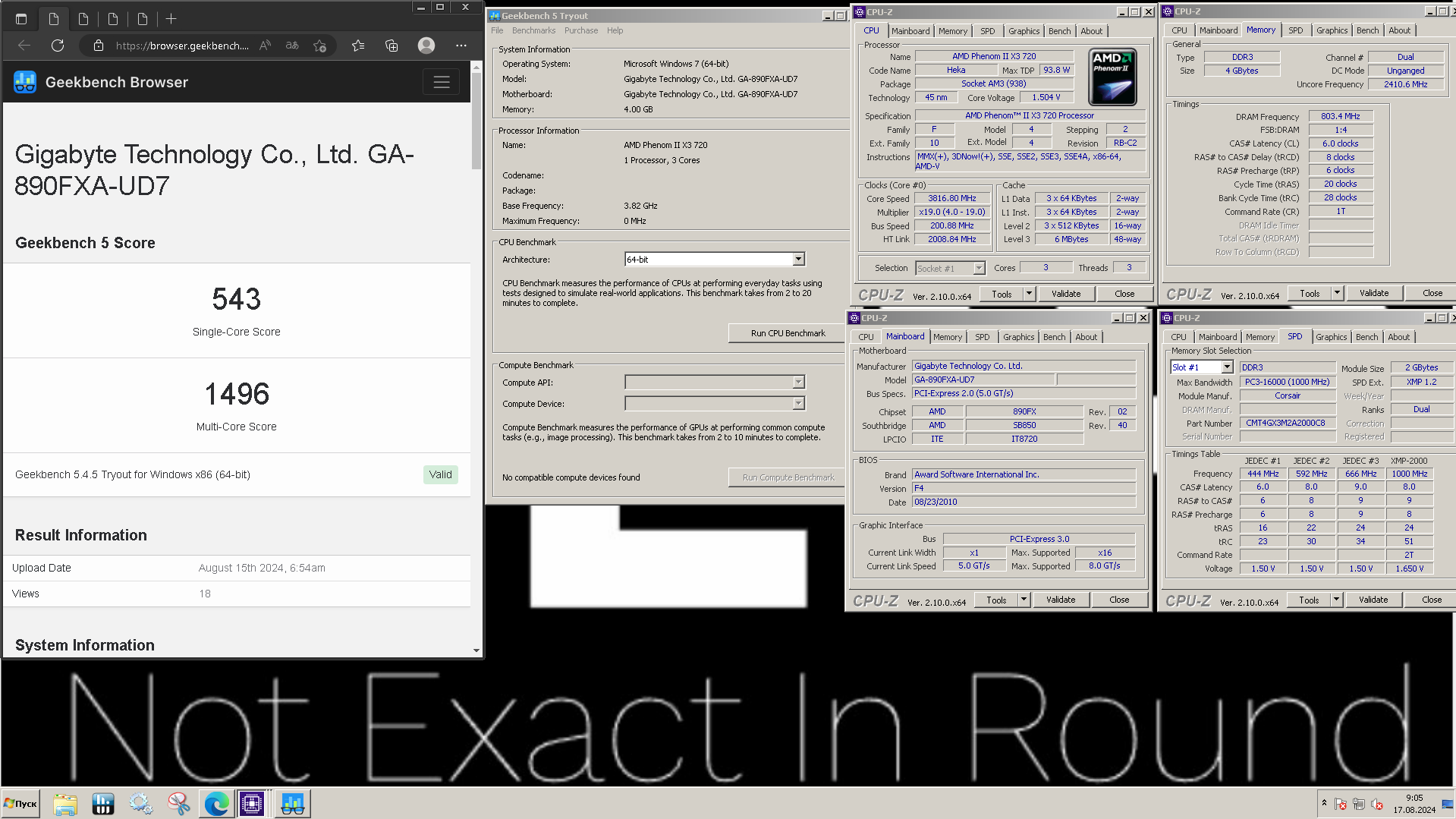Open the volume tray icon
This screenshot has height=819, width=1456.
[x=1377, y=805]
